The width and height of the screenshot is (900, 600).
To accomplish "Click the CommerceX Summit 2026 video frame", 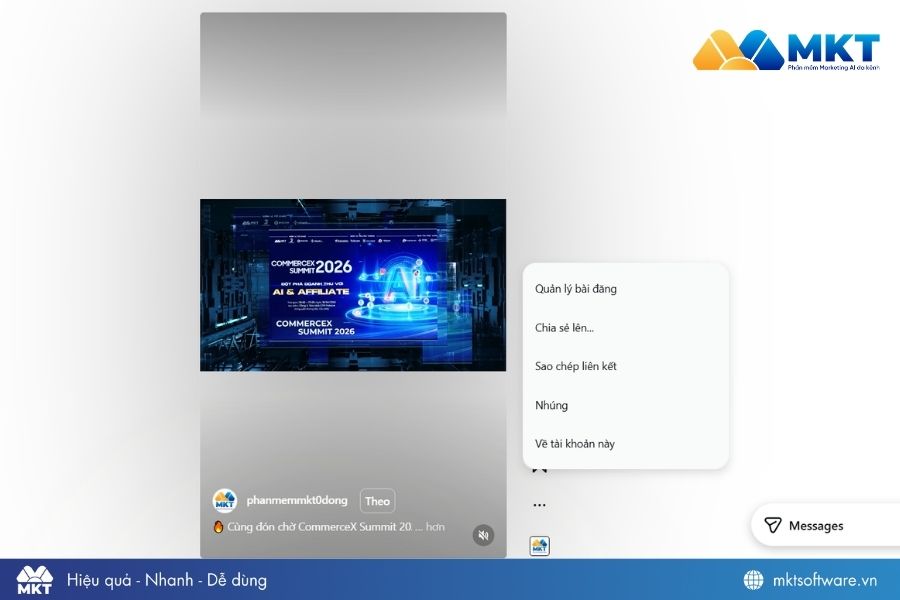I will (353, 285).
